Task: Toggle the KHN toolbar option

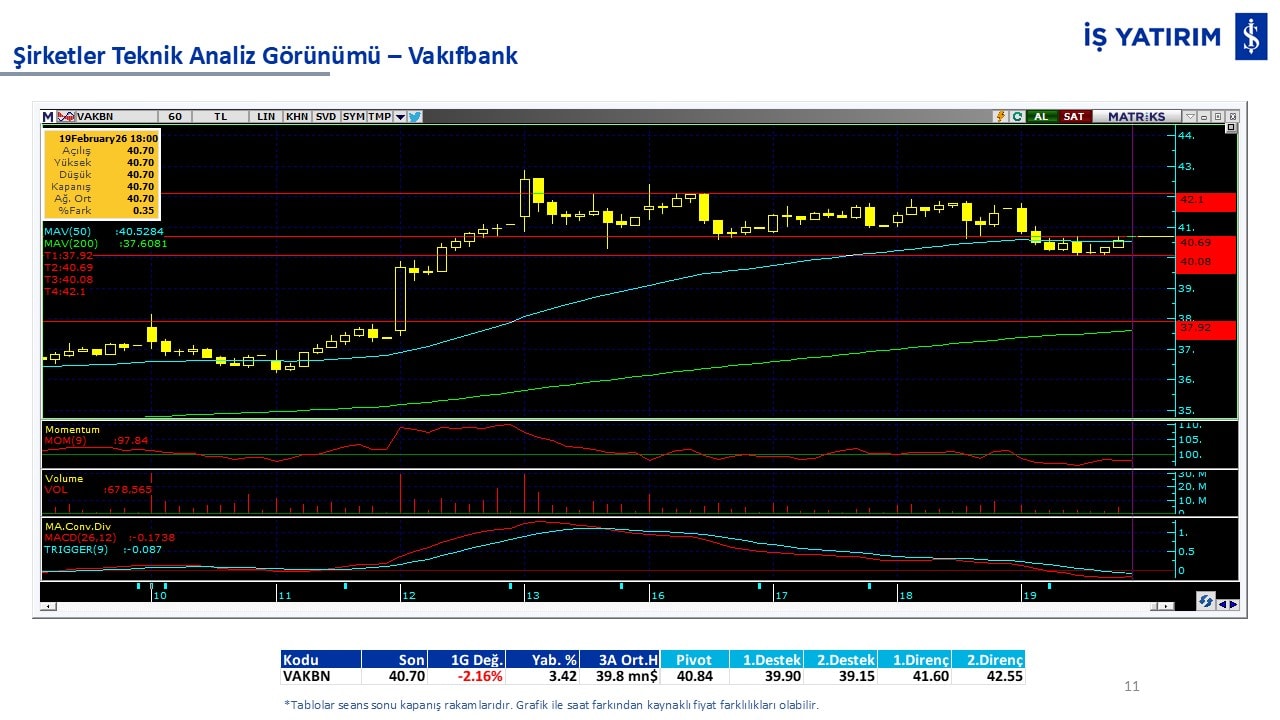Action: click(x=297, y=116)
